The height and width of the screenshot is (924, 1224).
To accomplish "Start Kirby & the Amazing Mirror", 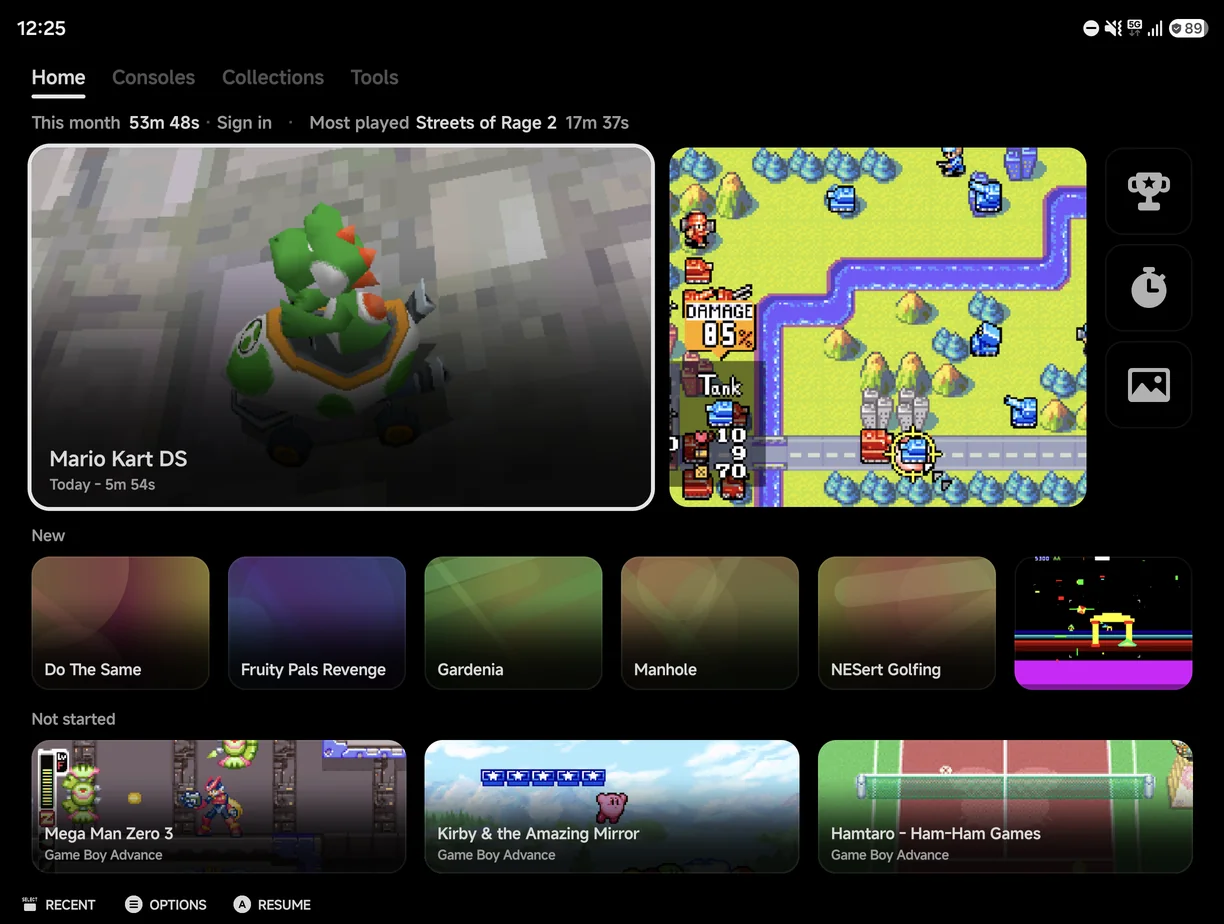I will (x=612, y=806).
